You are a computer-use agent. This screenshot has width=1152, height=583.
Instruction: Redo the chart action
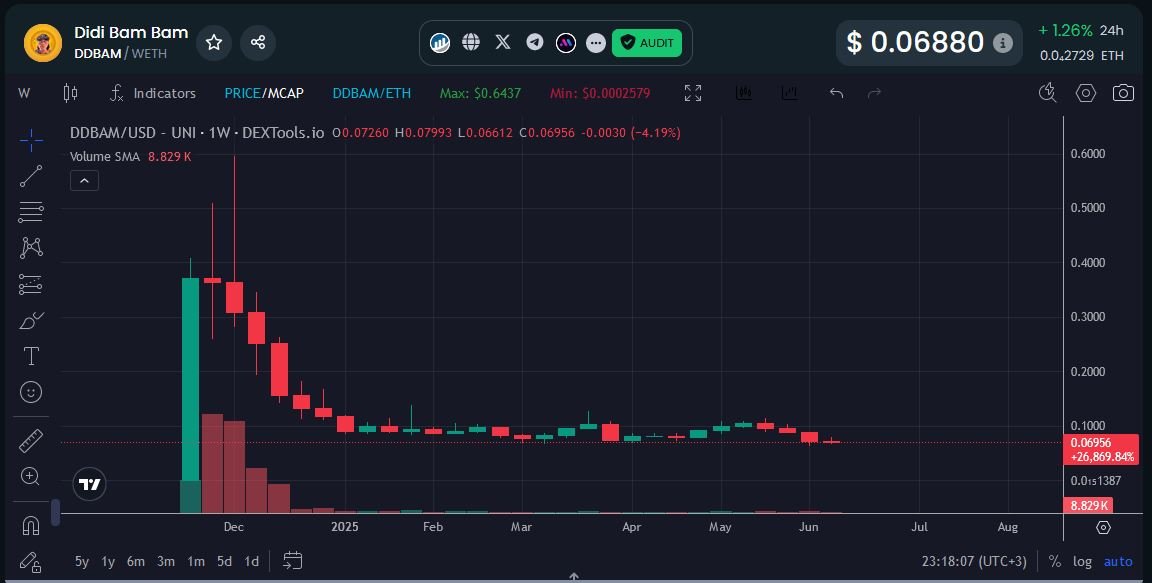click(x=874, y=93)
